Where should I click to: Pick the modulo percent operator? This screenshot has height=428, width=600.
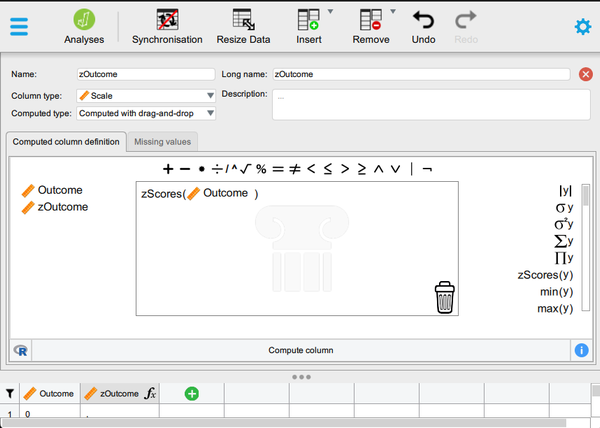click(261, 169)
